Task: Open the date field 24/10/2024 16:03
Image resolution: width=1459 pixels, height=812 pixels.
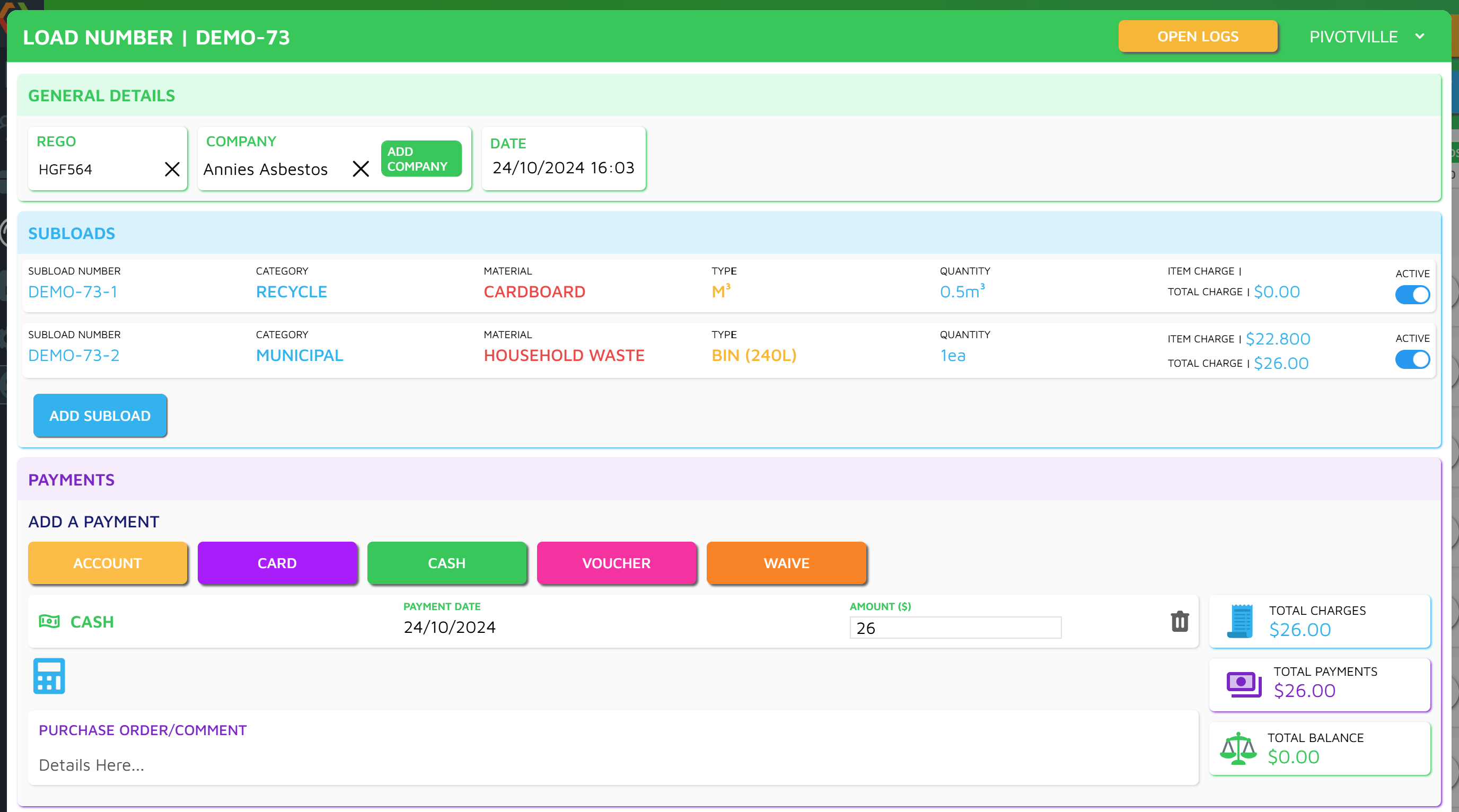Action: 563,167
